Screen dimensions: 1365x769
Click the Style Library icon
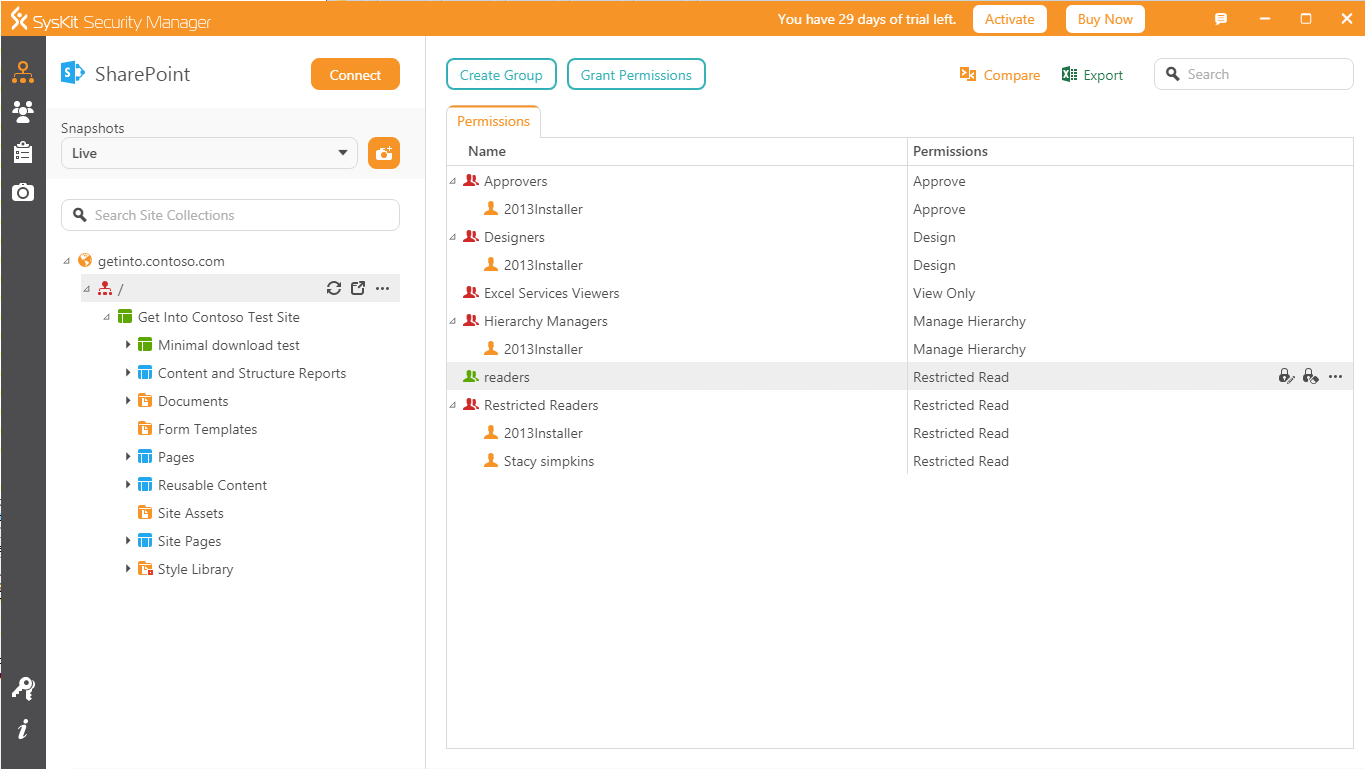pyautogui.click(x=145, y=569)
